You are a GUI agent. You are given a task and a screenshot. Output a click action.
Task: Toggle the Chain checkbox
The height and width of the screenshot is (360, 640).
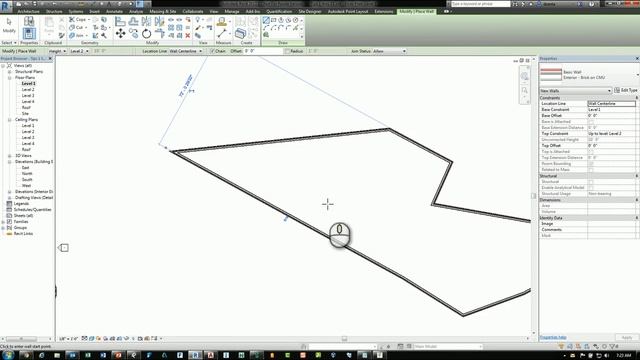point(212,51)
